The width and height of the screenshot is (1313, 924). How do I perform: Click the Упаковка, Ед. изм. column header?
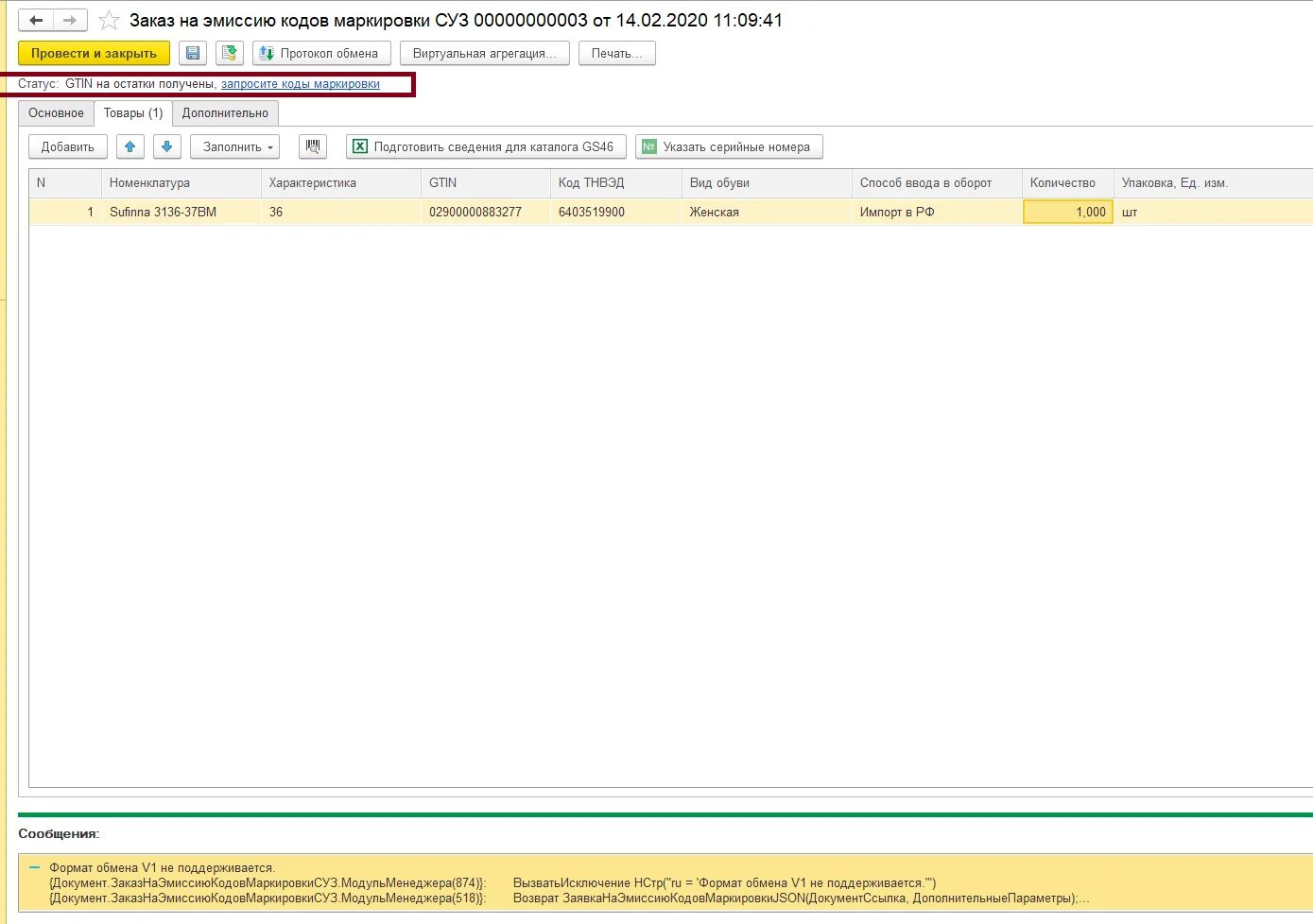[x=1213, y=182]
